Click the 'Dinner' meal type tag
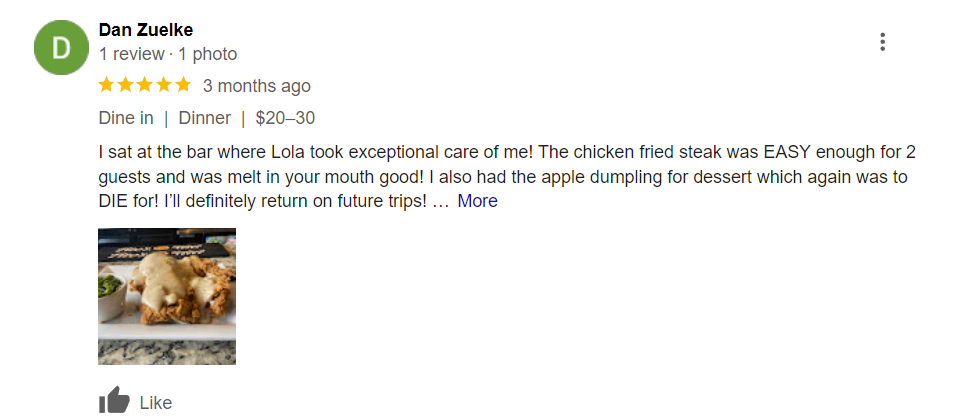The width and height of the screenshot is (955, 420). pyautogui.click(x=205, y=118)
